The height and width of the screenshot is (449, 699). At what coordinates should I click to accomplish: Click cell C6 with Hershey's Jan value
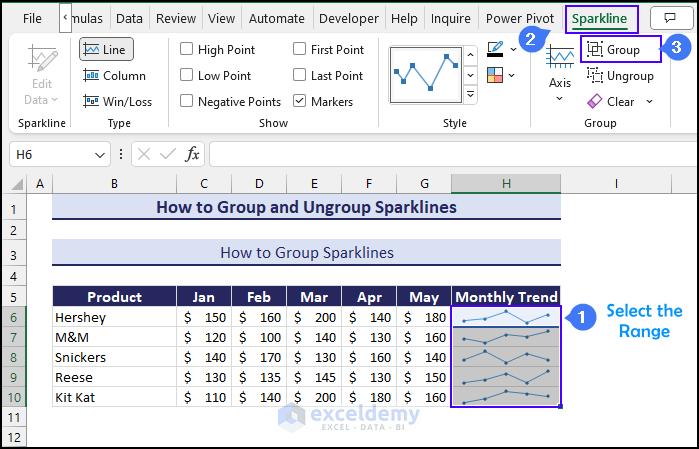coord(204,317)
